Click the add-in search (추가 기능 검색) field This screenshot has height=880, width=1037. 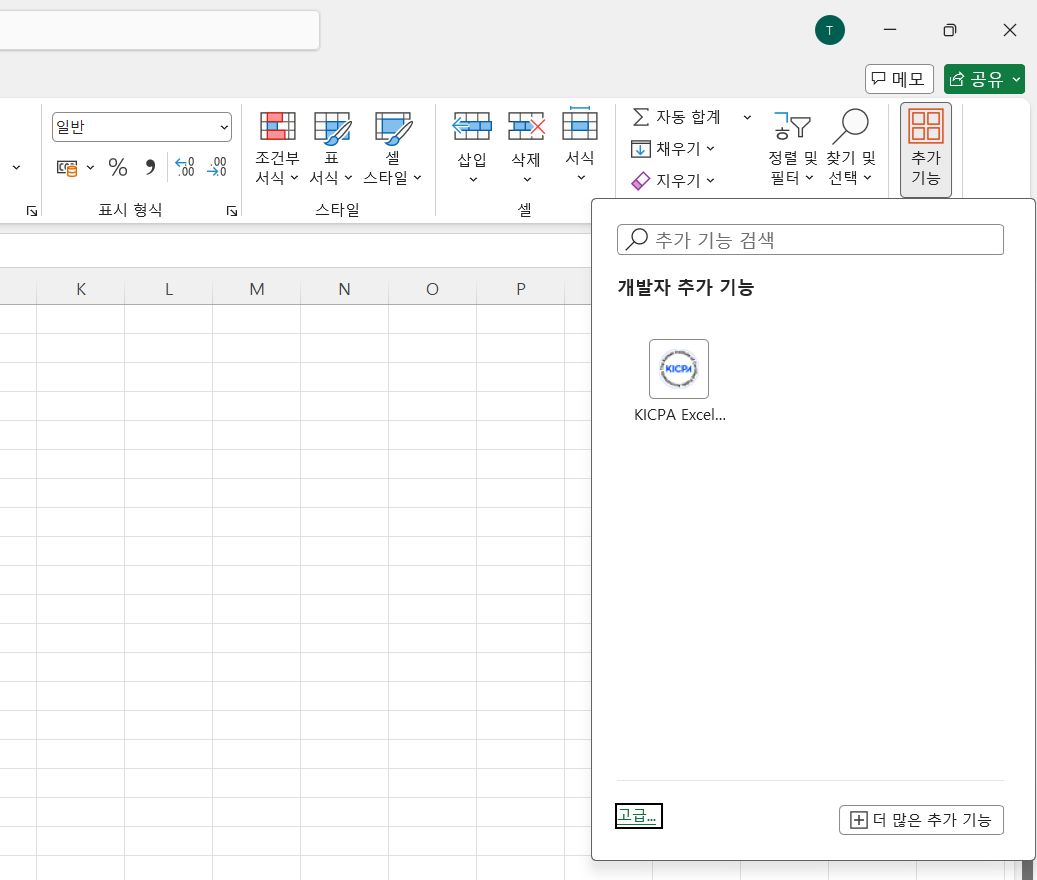click(810, 239)
